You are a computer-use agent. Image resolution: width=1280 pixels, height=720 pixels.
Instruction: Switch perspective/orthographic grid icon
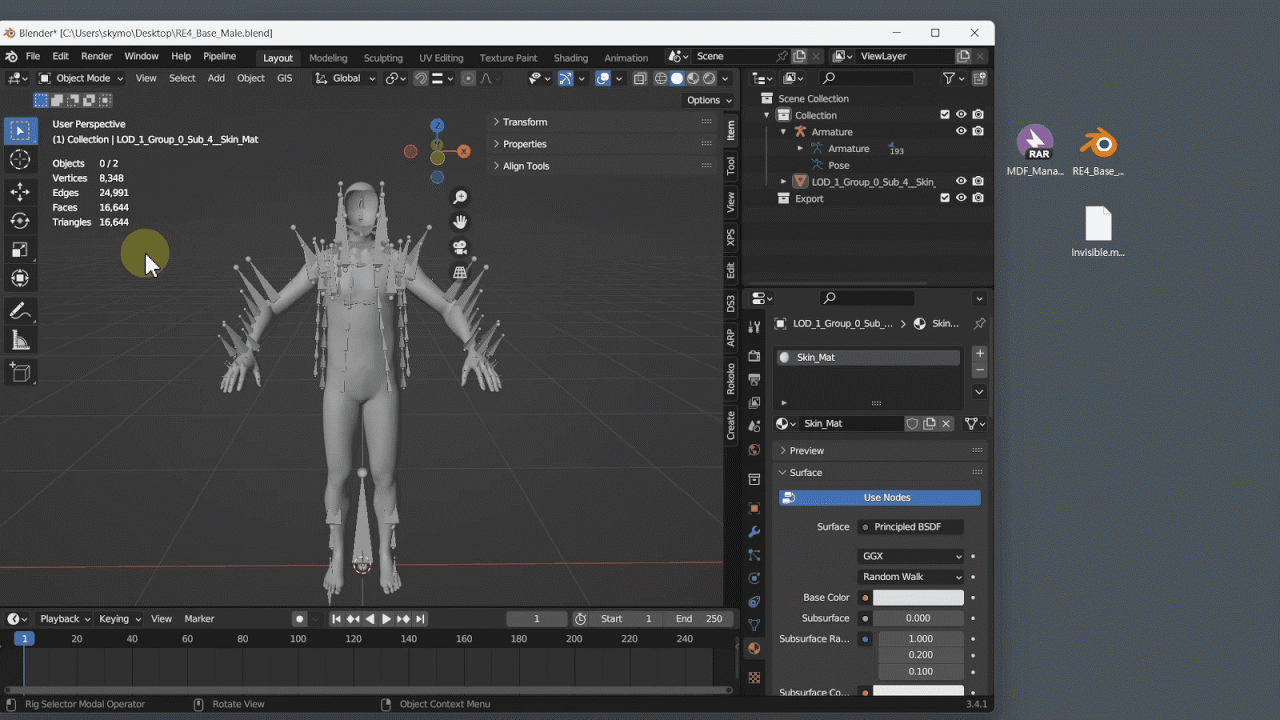tap(460, 272)
